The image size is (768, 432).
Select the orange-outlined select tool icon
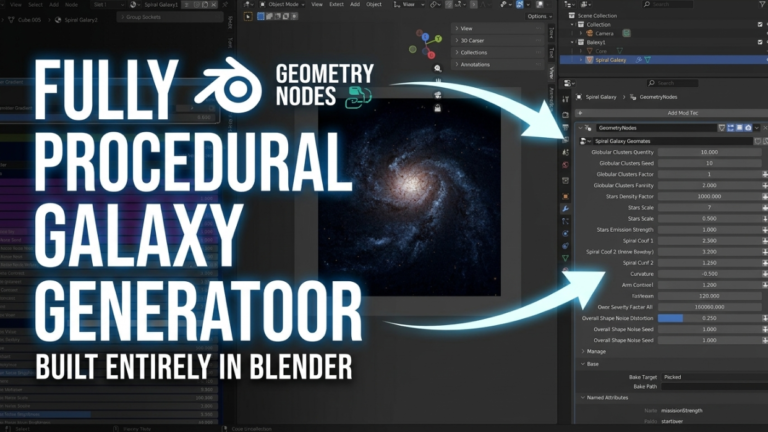point(248,17)
